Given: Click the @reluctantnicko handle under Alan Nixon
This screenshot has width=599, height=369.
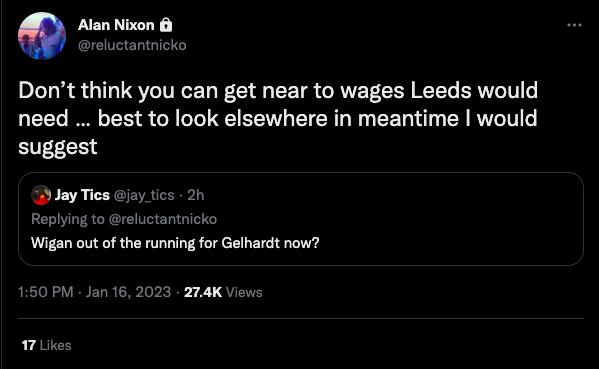Looking at the screenshot, I should point(132,45).
